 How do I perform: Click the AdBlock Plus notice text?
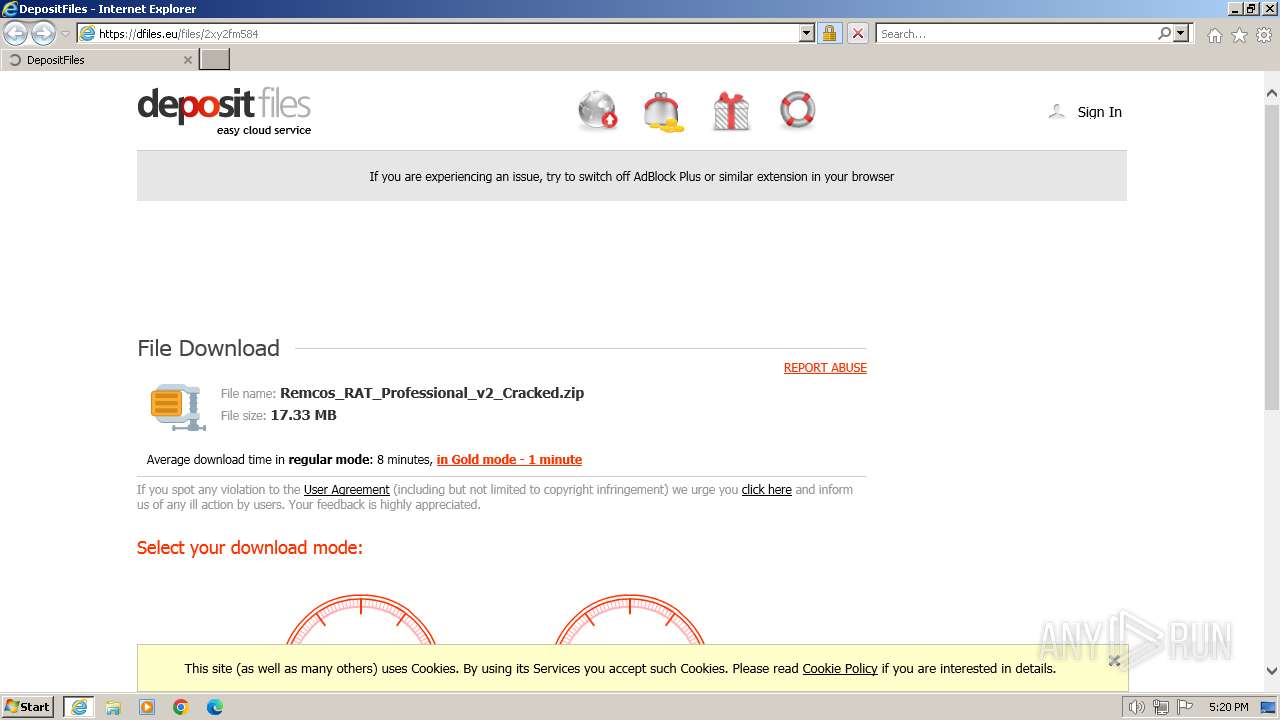[x=632, y=176]
